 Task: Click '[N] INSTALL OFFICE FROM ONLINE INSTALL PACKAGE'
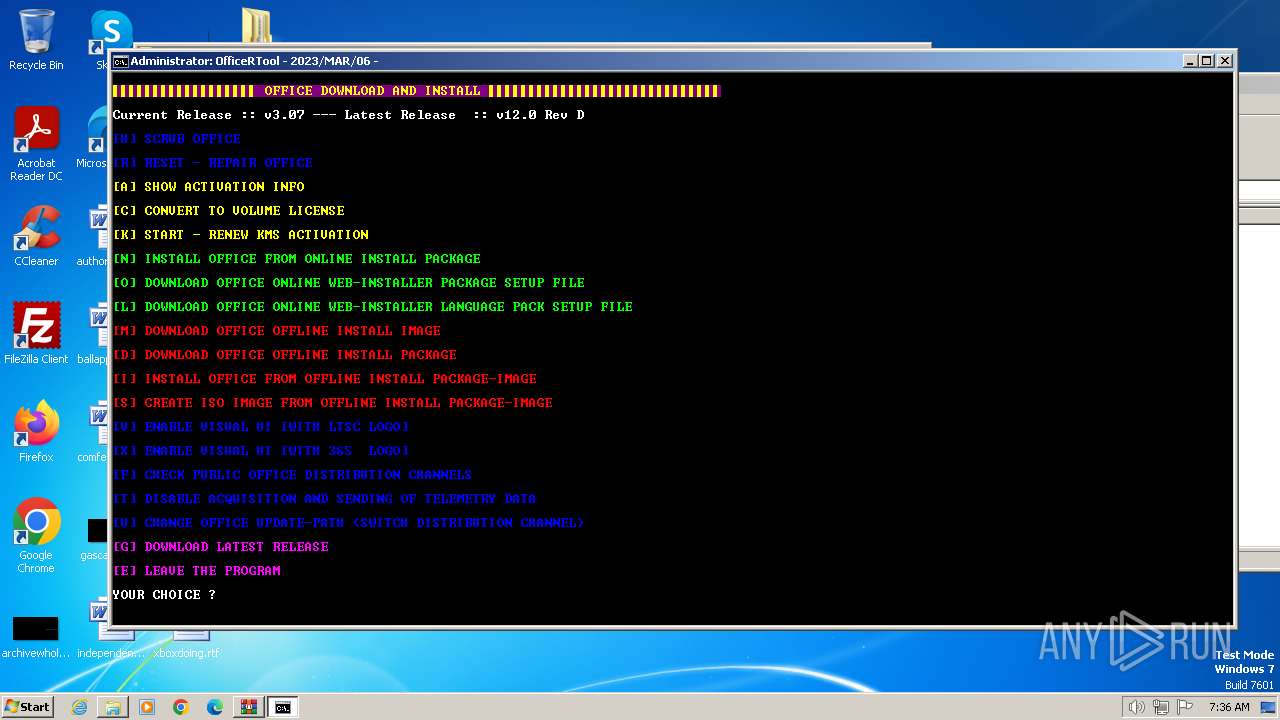click(x=296, y=259)
